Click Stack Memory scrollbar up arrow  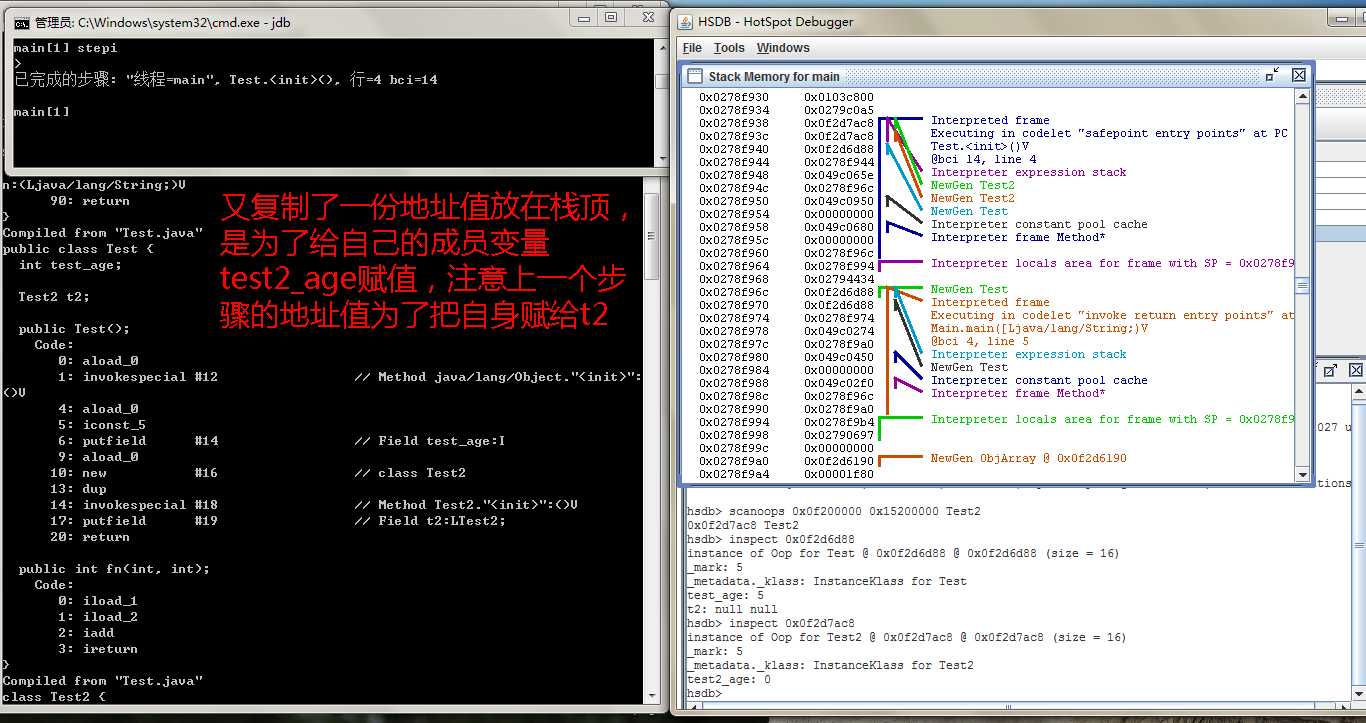point(1302,96)
